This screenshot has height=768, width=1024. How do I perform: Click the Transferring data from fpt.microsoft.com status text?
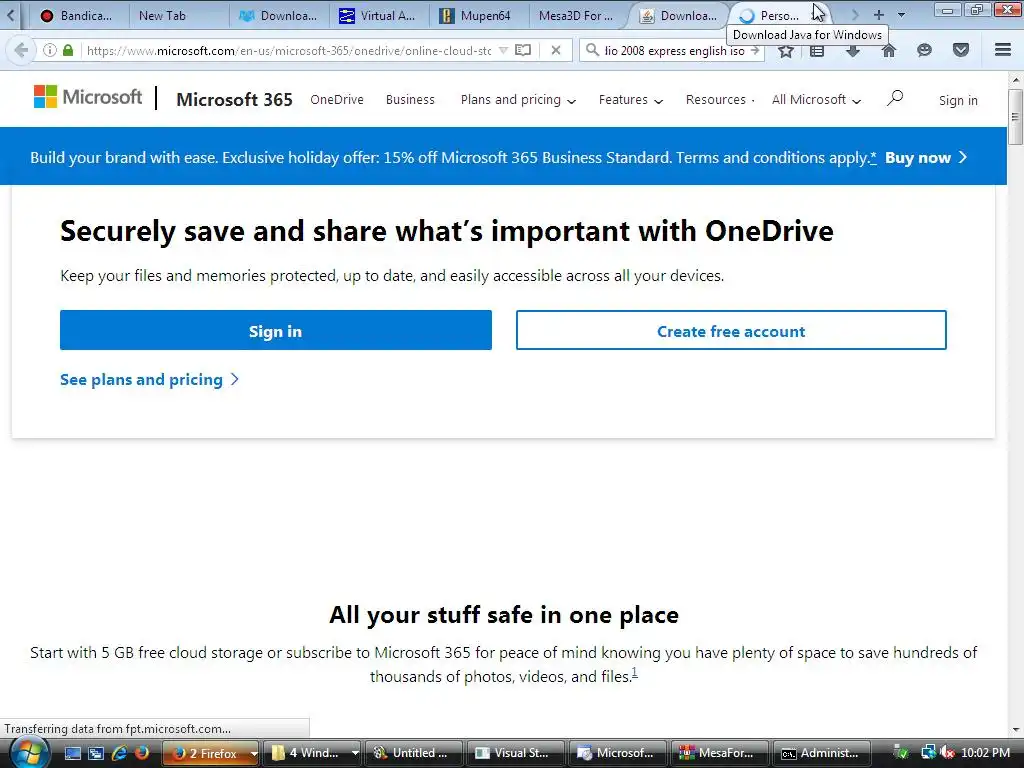(x=118, y=728)
